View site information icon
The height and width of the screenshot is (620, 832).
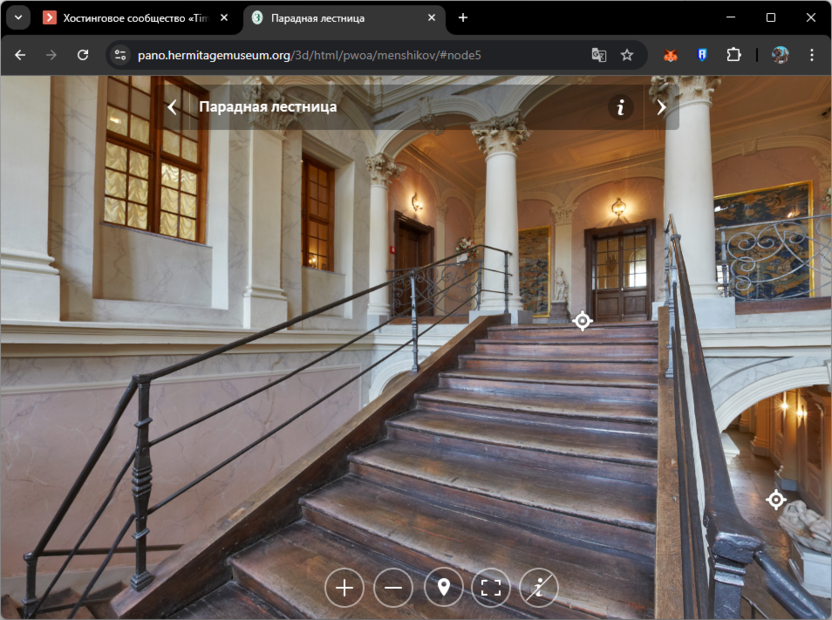(x=120, y=55)
